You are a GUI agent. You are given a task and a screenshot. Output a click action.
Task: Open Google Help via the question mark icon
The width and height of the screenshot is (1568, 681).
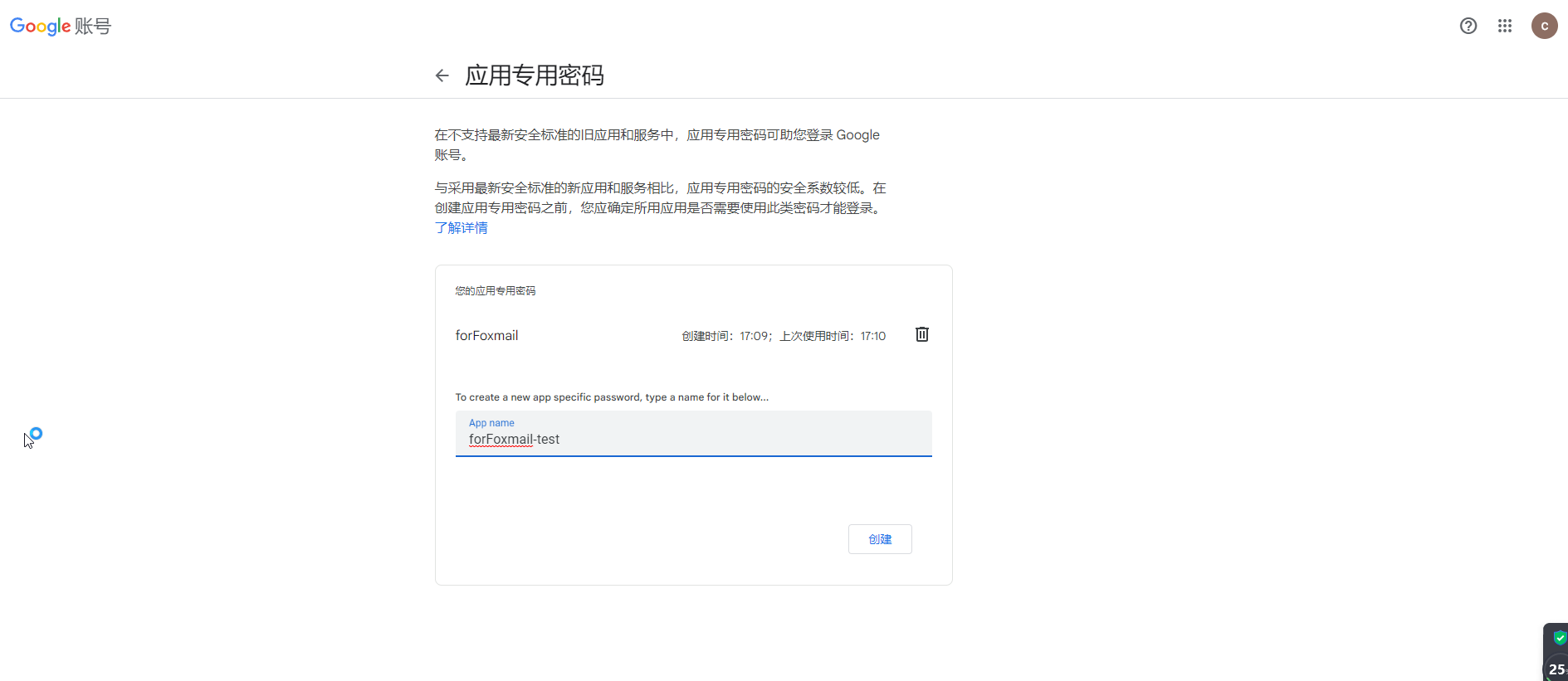(1468, 26)
